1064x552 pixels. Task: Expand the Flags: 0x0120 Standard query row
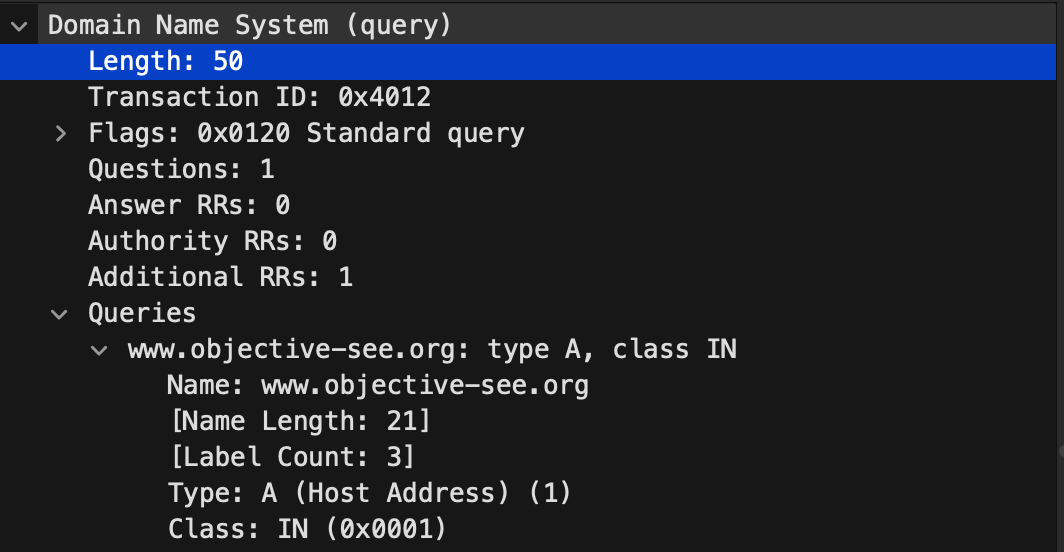(60, 133)
